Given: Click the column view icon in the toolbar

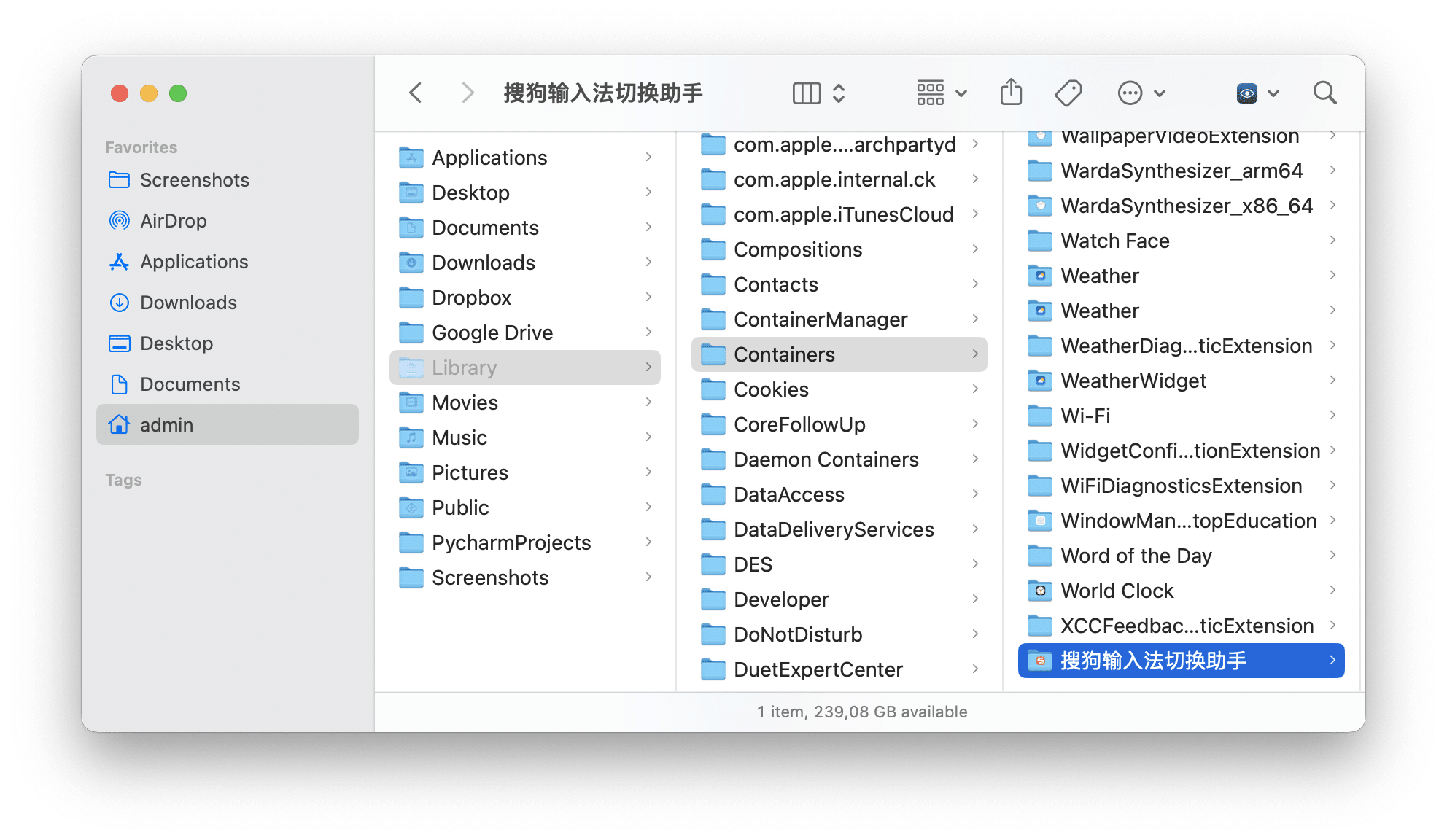Looking at the screenshot, I should click(x=805, y=93).
